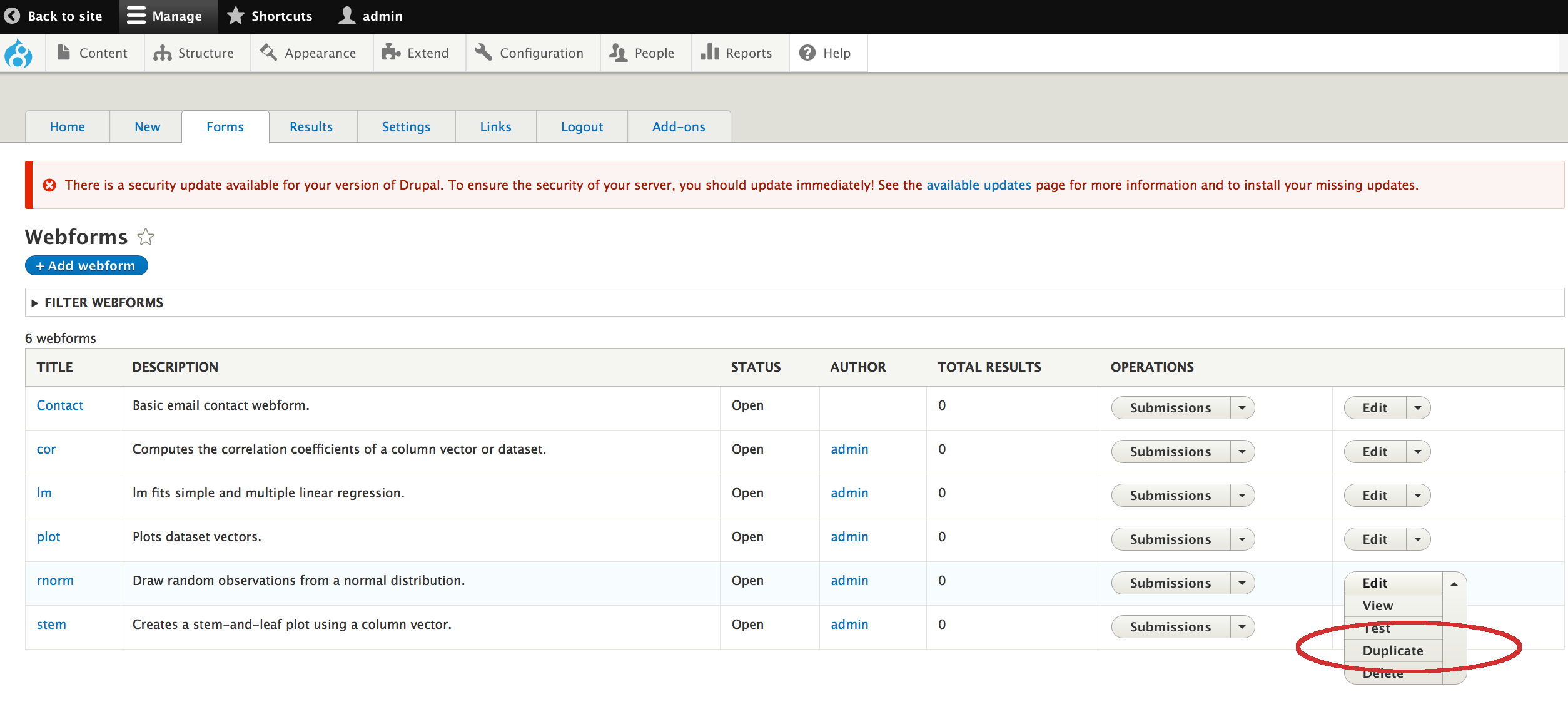Expand the Filter Webforms section

click(97, 302)
